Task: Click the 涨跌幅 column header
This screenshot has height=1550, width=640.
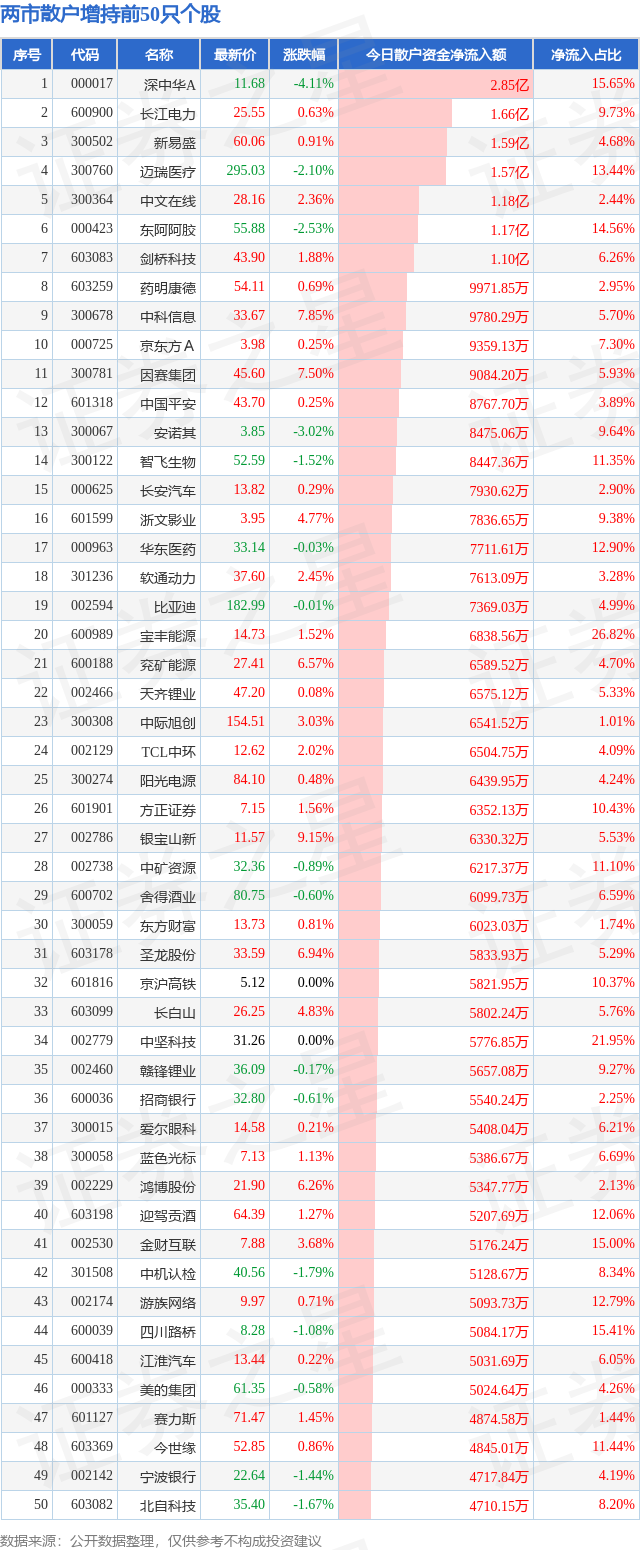Action: (x=303, y=55)
